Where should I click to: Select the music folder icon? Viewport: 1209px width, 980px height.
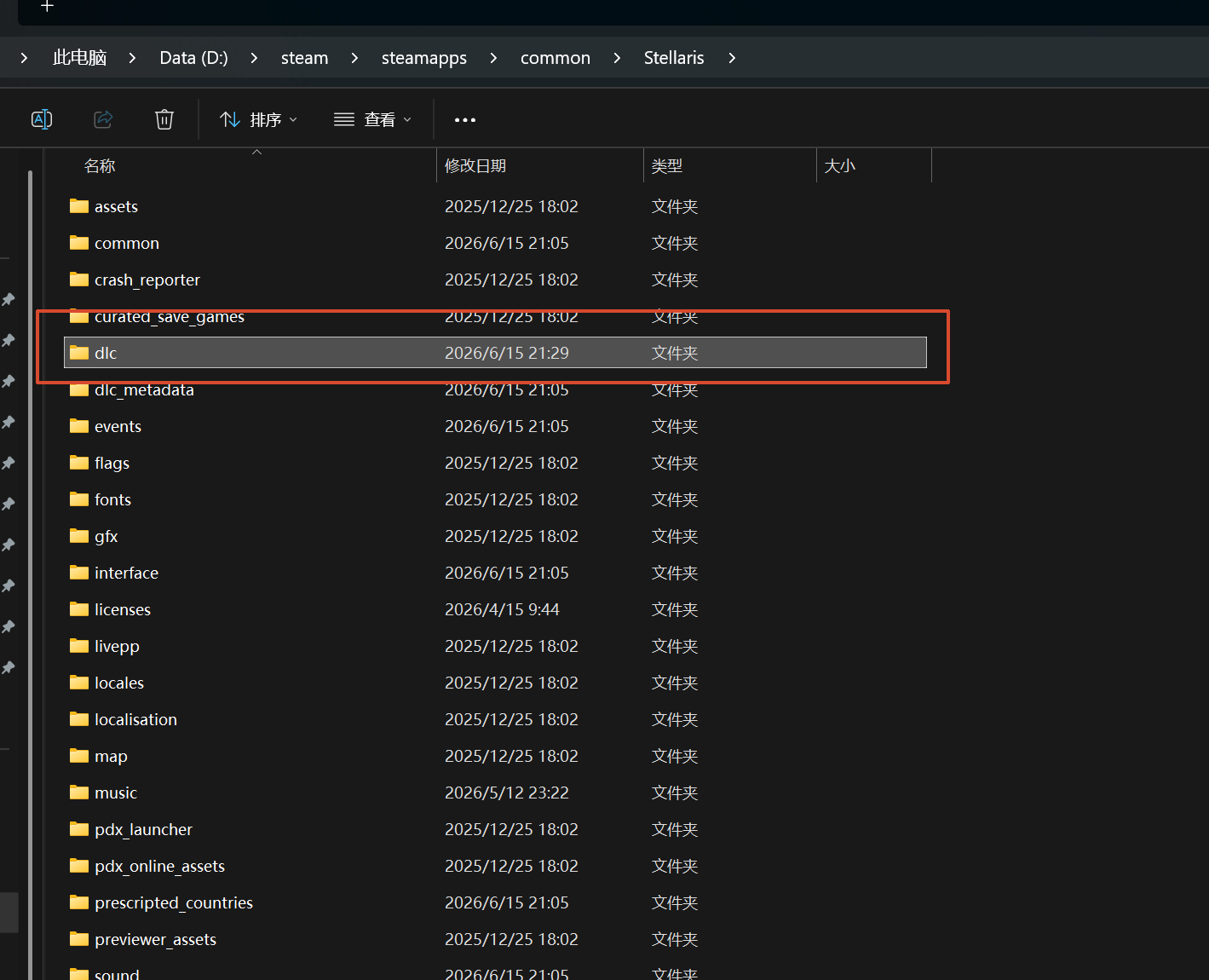(79, 793)
